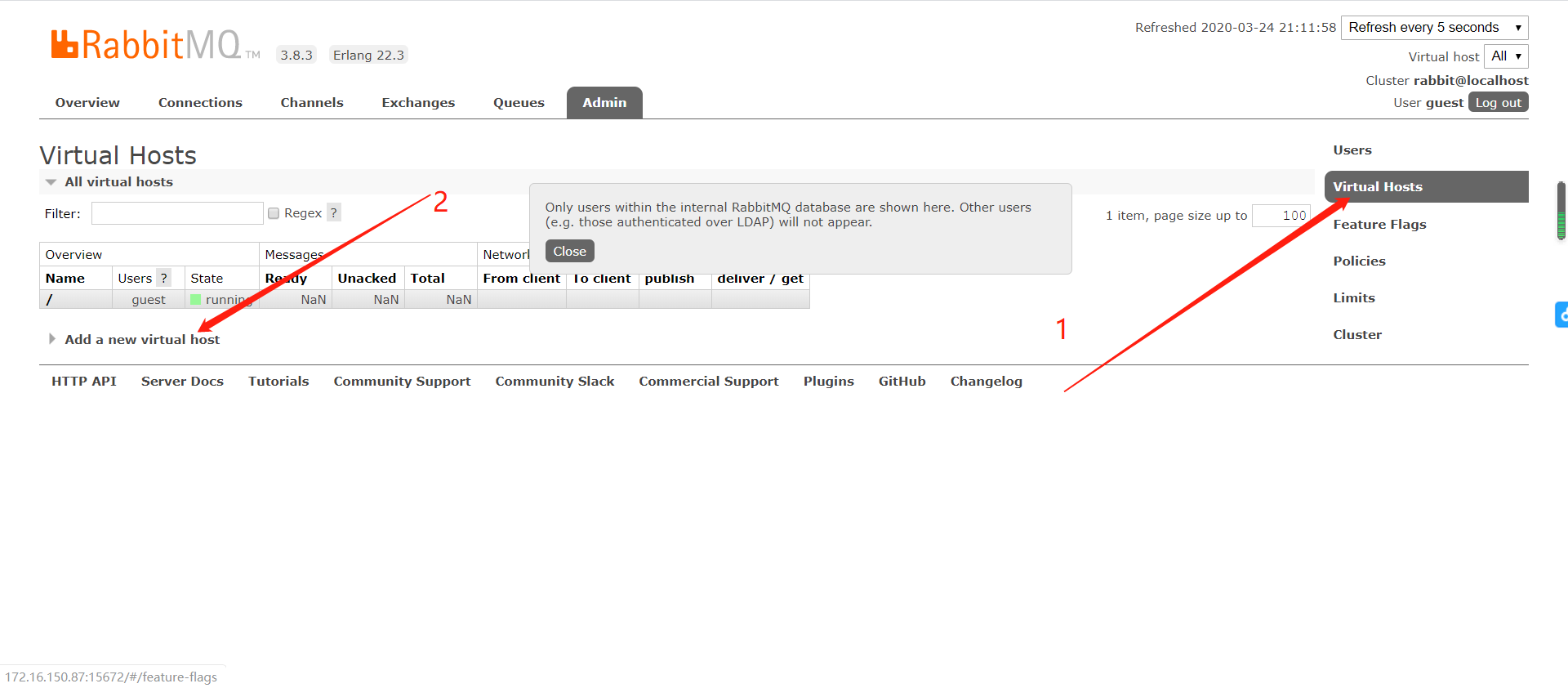Open the Refresh every 5 seconds dropdown
This screenshot has width=1568, height=688.
(1435, 28)
